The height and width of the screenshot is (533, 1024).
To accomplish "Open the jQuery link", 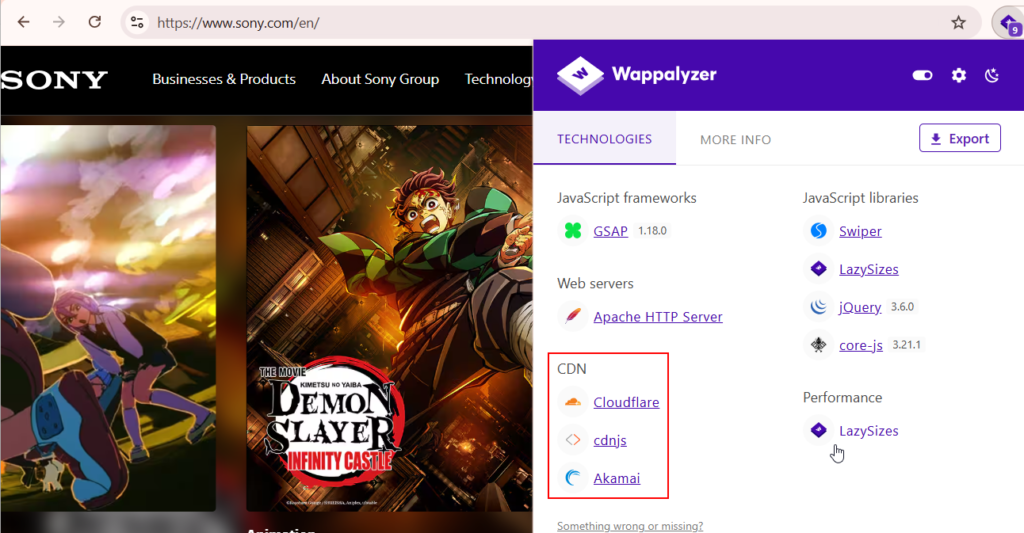I will coord(860,307).
